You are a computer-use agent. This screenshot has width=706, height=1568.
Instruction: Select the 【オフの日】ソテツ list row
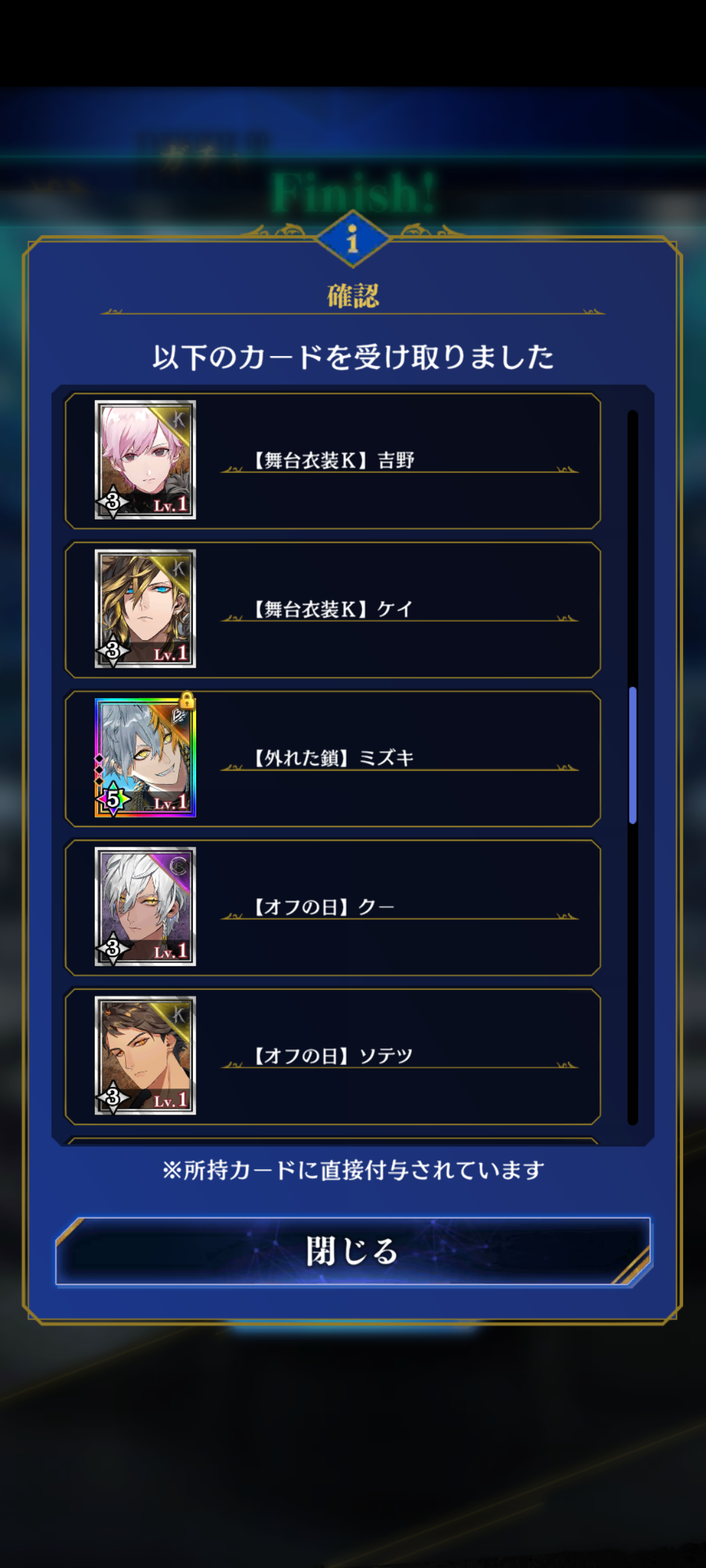tap(333, 1056)
